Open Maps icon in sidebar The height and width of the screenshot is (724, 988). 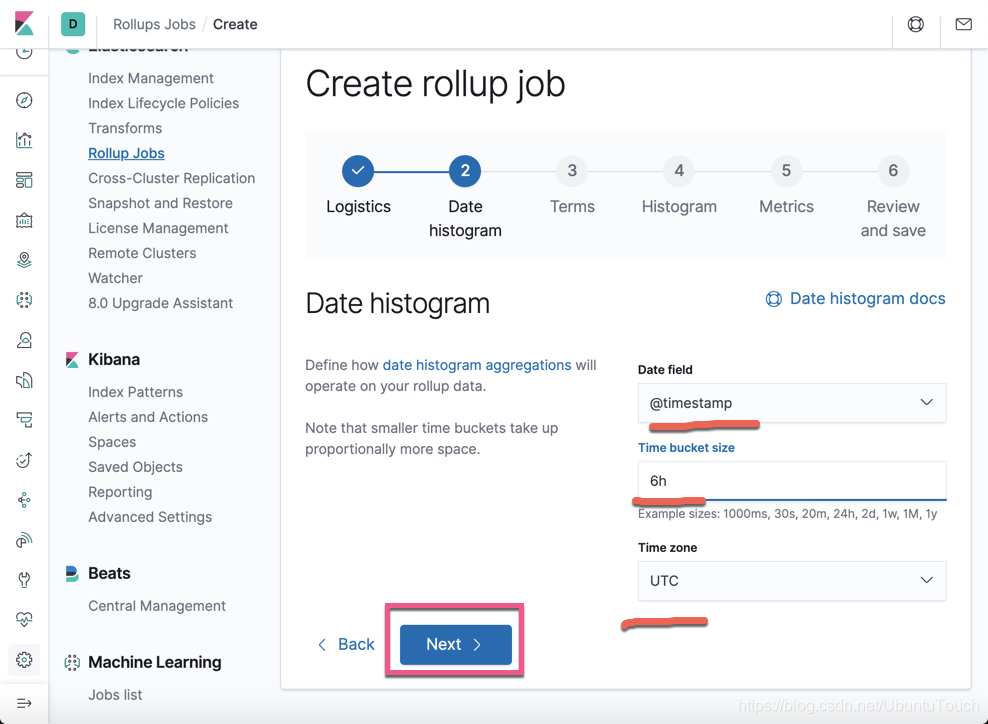point(24,260)
